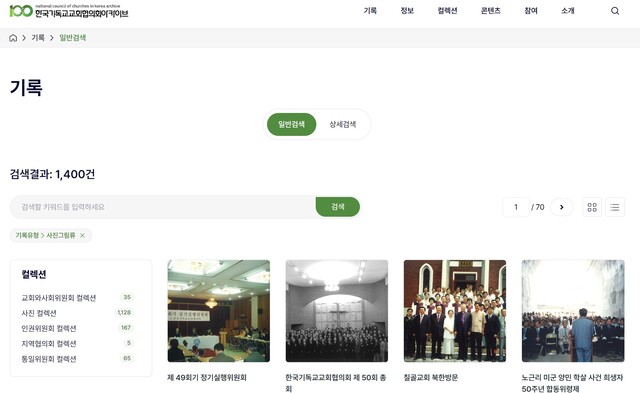
Task: Open the site search magnifier icon
Action: [615, 11]
